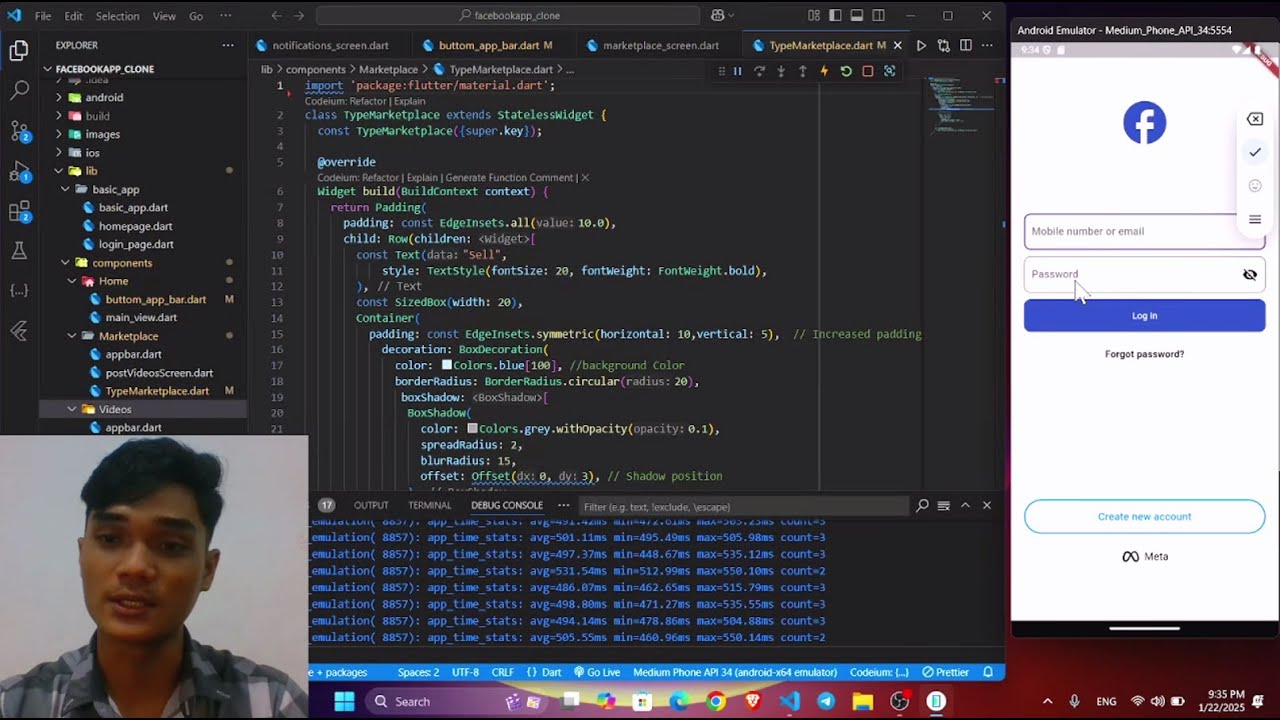Switch to marketplace_screen.dart tab
This screenshot has height=720, width=1280.
[x=660, y=45]
